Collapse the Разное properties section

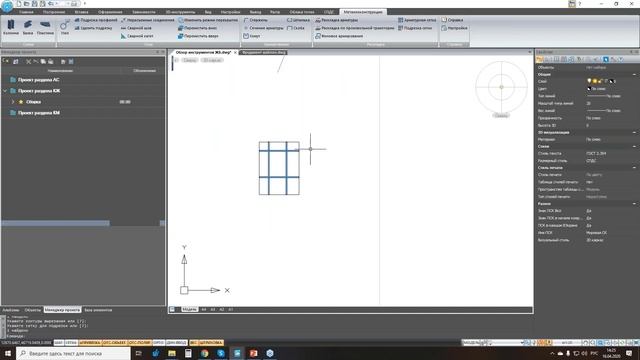click(634, 204)
